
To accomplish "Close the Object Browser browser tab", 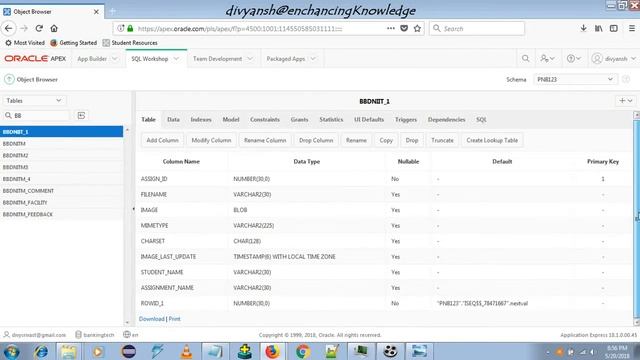I will click(x=96, y=12).
